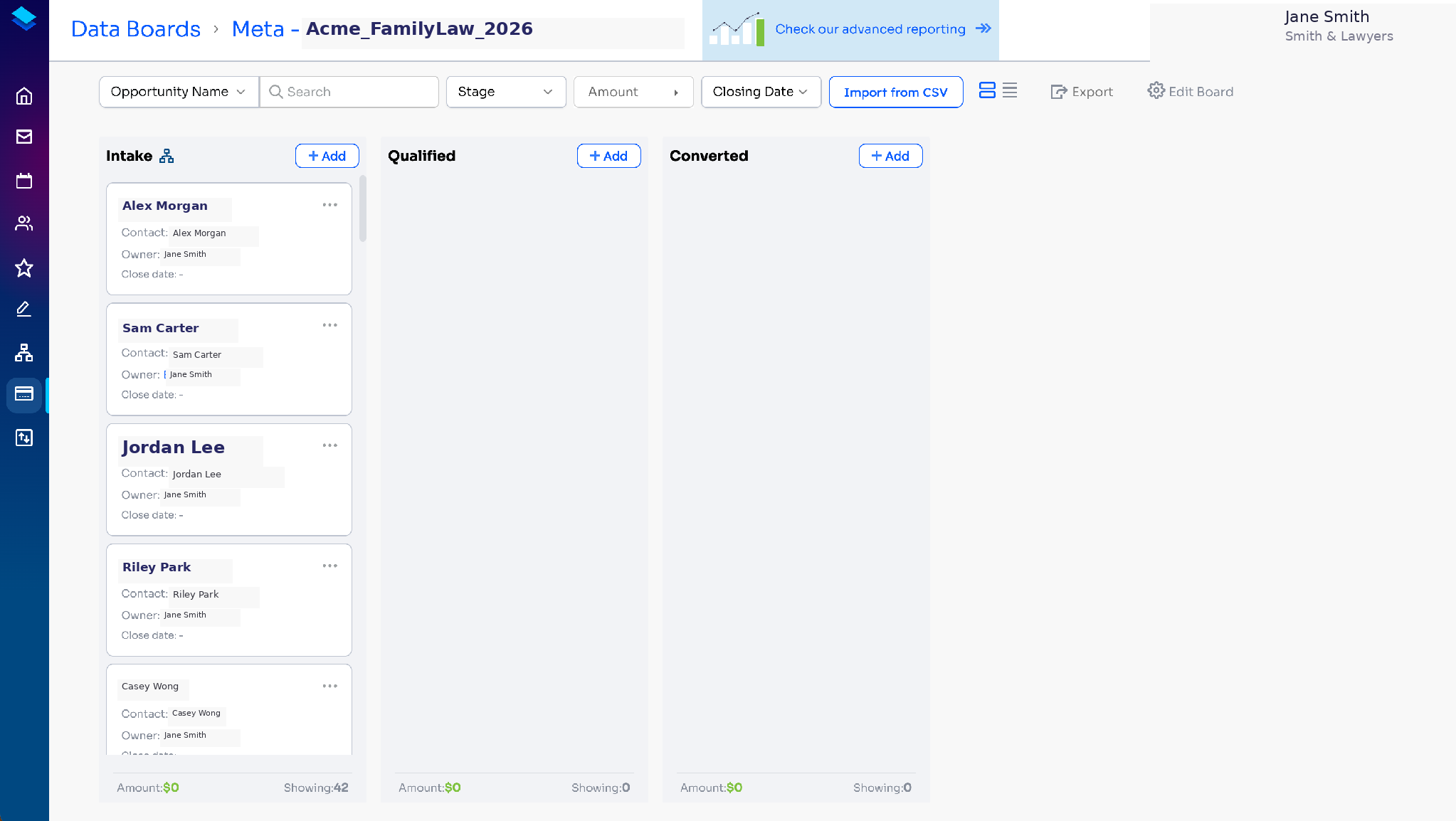Click owner Jane Smith on Alex Morgan card
Image resolution: width=1456 pixels, height=821 pixels.
[185, 254]
